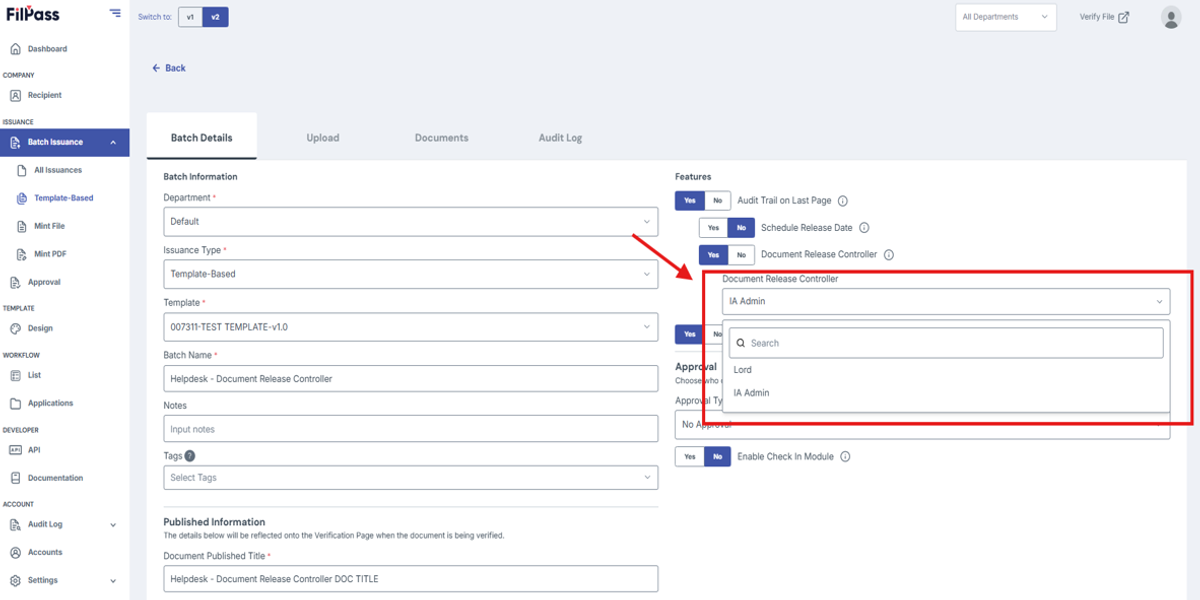Click the Verify File external-link icon
The width and height of the screenshot is (1200, 600).
coord(1124,17)
